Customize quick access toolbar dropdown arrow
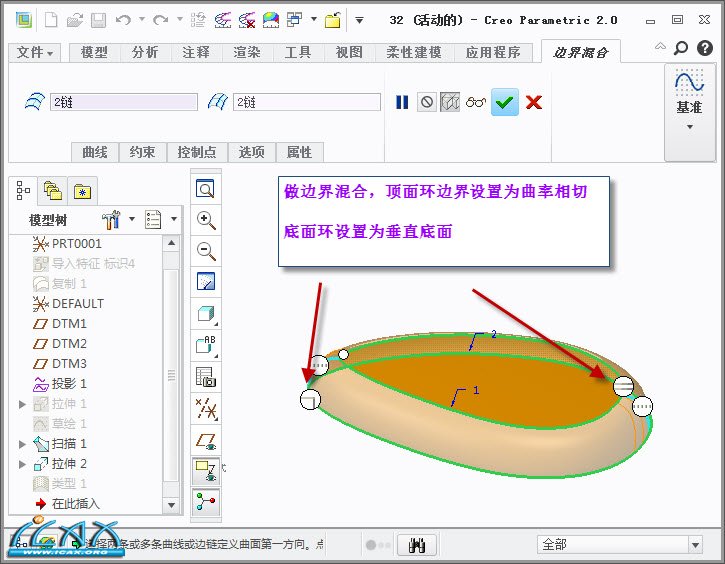Image resolution: width=725 pixels, height=564 pixels. point(359,20)
